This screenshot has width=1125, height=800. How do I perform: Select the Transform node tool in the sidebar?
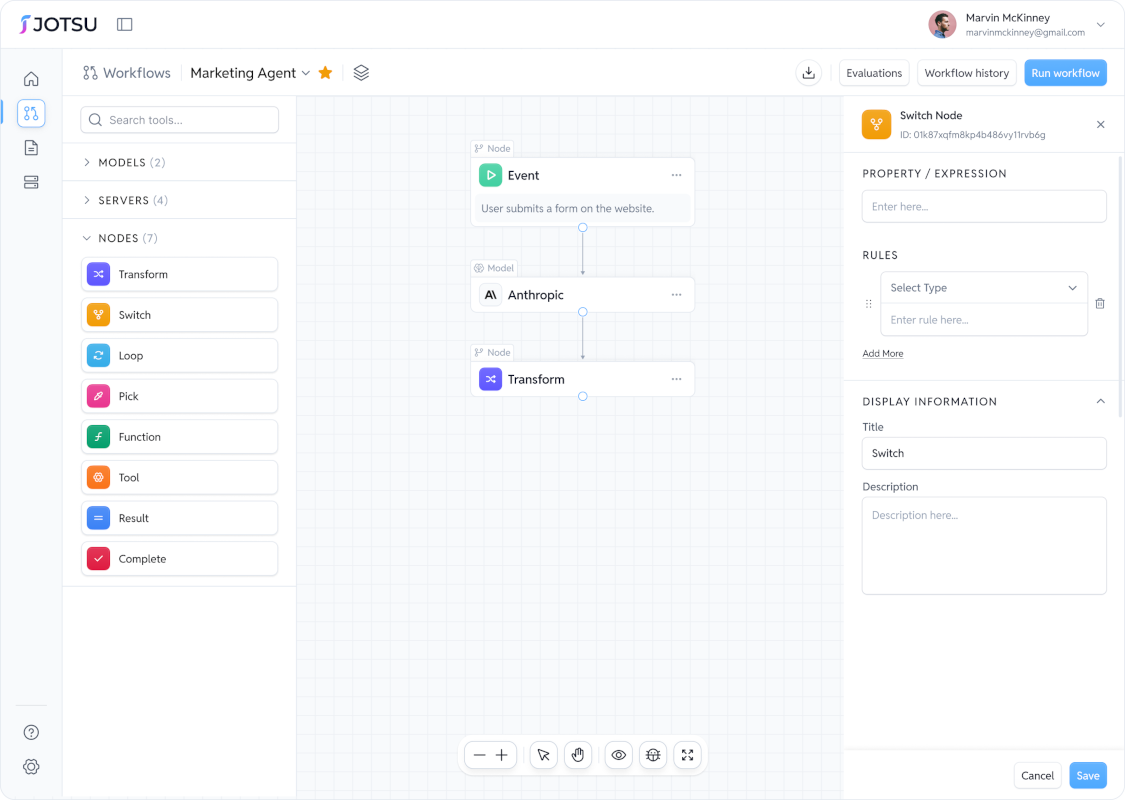(179, 274)
